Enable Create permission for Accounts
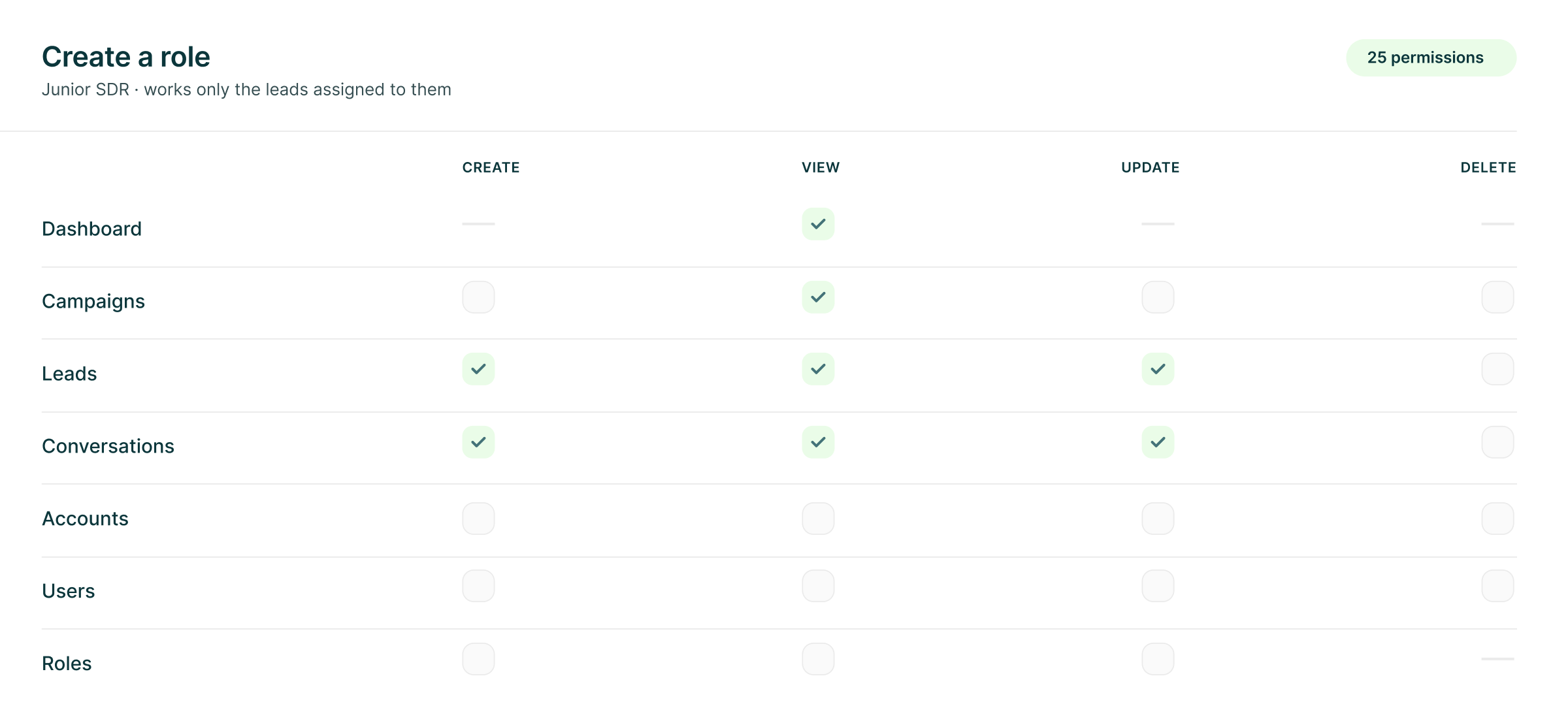This screenshot has height=725, width=1568. [x=478, y=519]
